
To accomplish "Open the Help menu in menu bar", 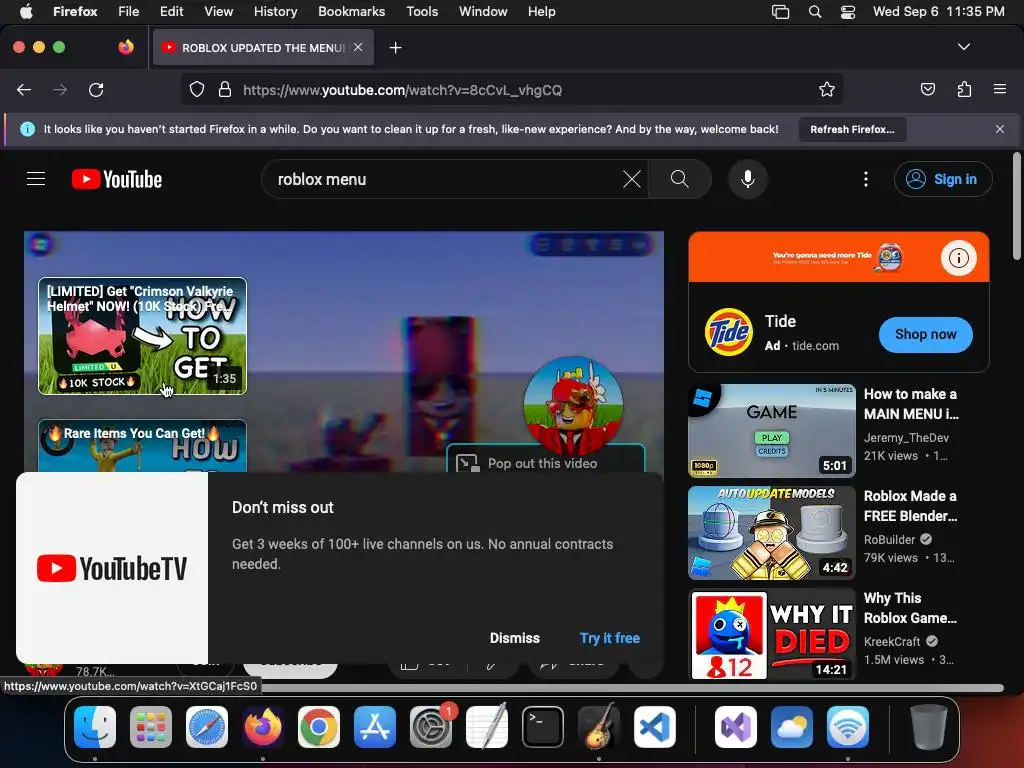I will point(541,11).
